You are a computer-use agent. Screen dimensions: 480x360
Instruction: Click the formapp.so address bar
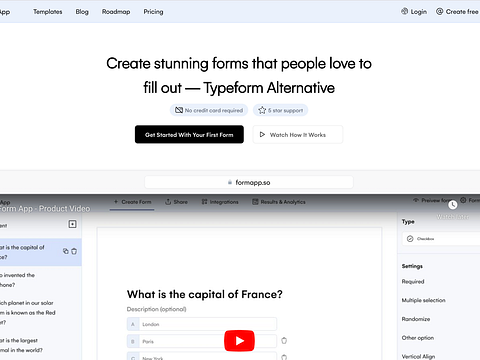(x=249, y=182)
